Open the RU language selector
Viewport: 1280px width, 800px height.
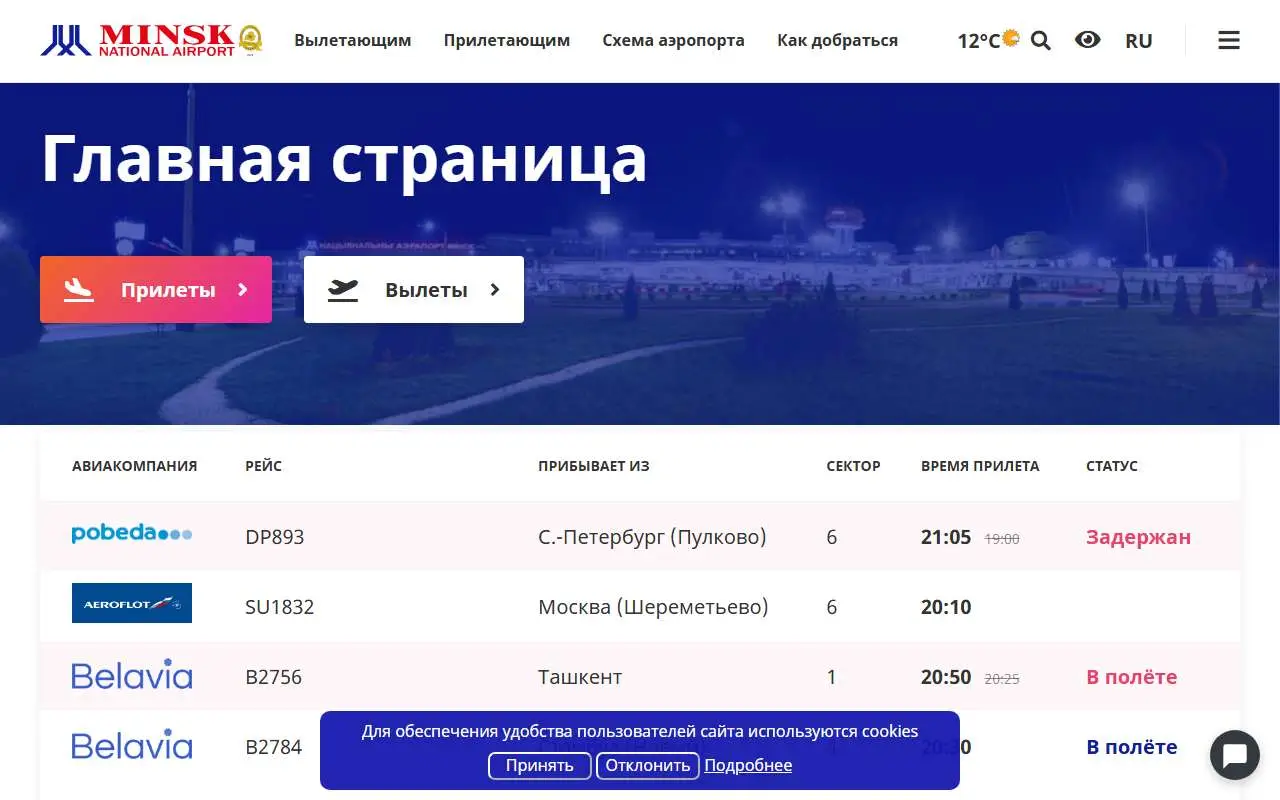click(1138, 41)
